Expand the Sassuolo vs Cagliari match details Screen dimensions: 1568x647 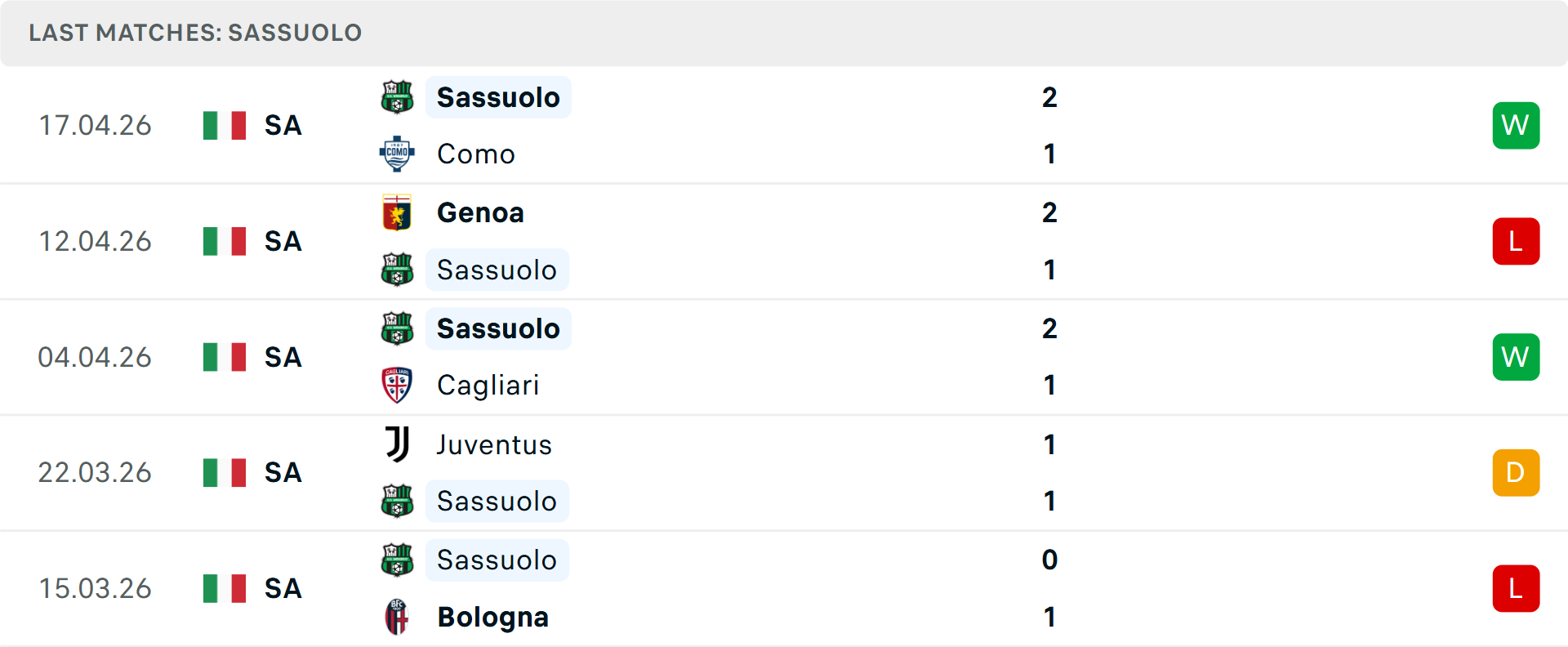(x=784, y=356)
